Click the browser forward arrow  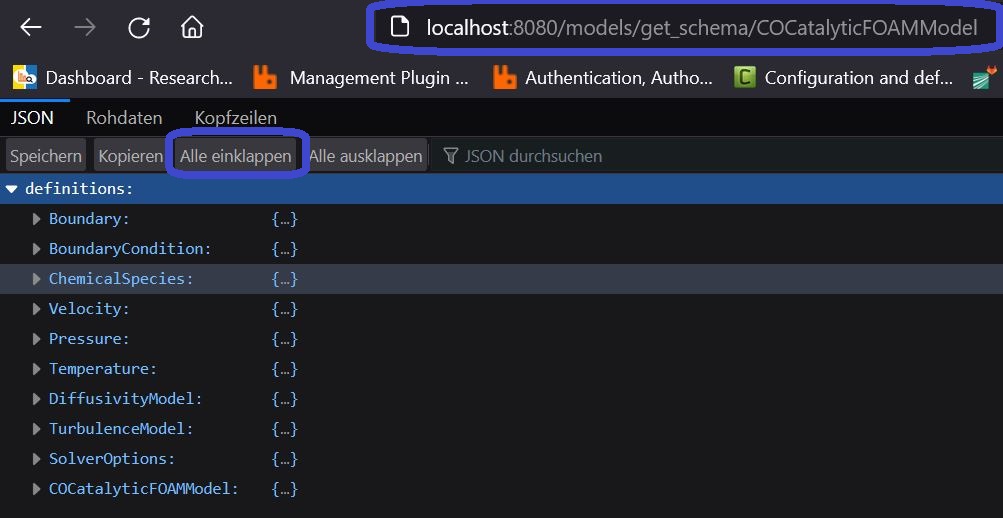[85, 27]
